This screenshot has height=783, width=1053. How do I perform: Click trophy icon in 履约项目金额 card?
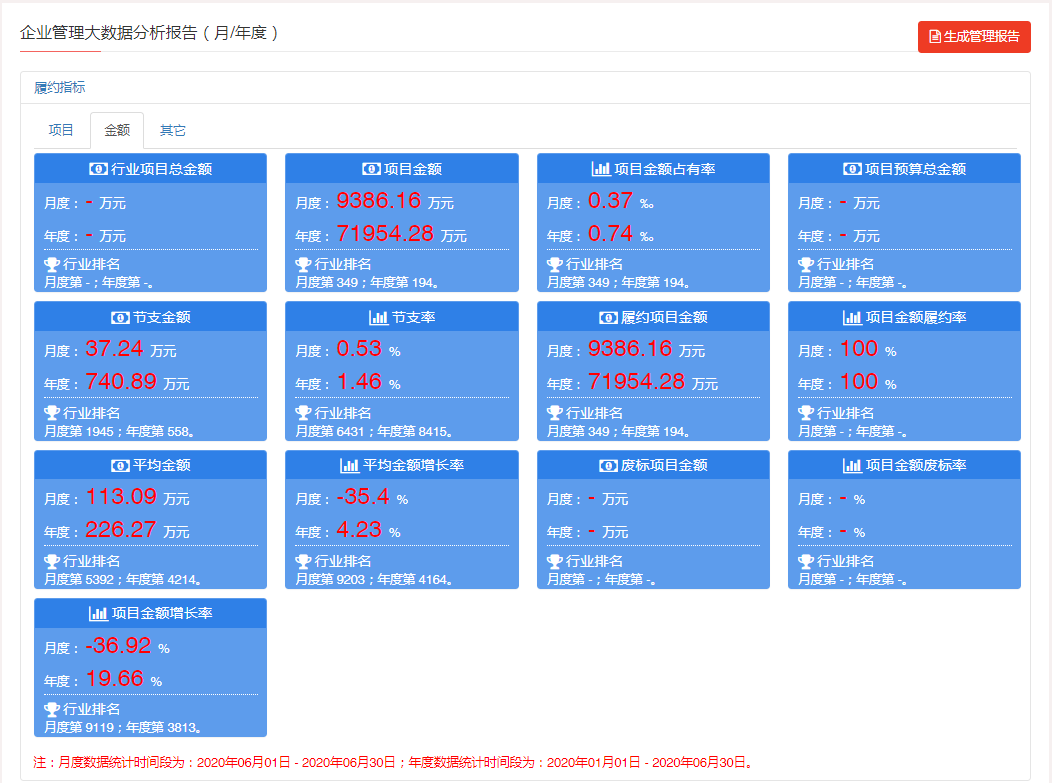tap(554, 413)
